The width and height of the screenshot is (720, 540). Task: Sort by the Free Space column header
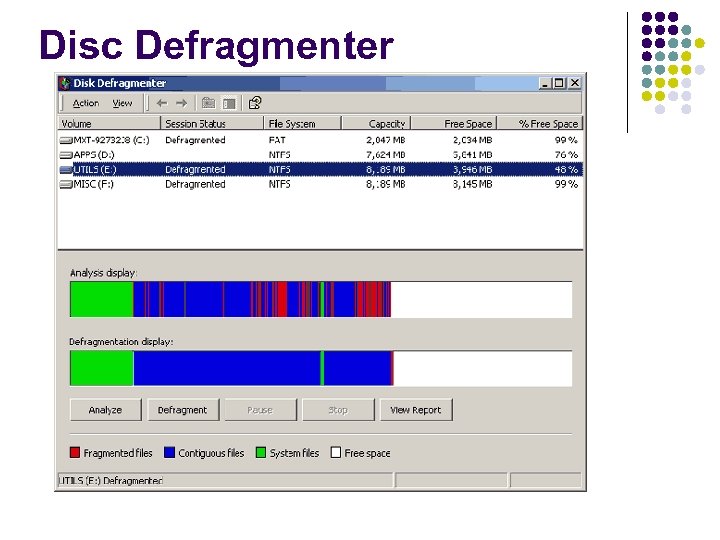454,124
